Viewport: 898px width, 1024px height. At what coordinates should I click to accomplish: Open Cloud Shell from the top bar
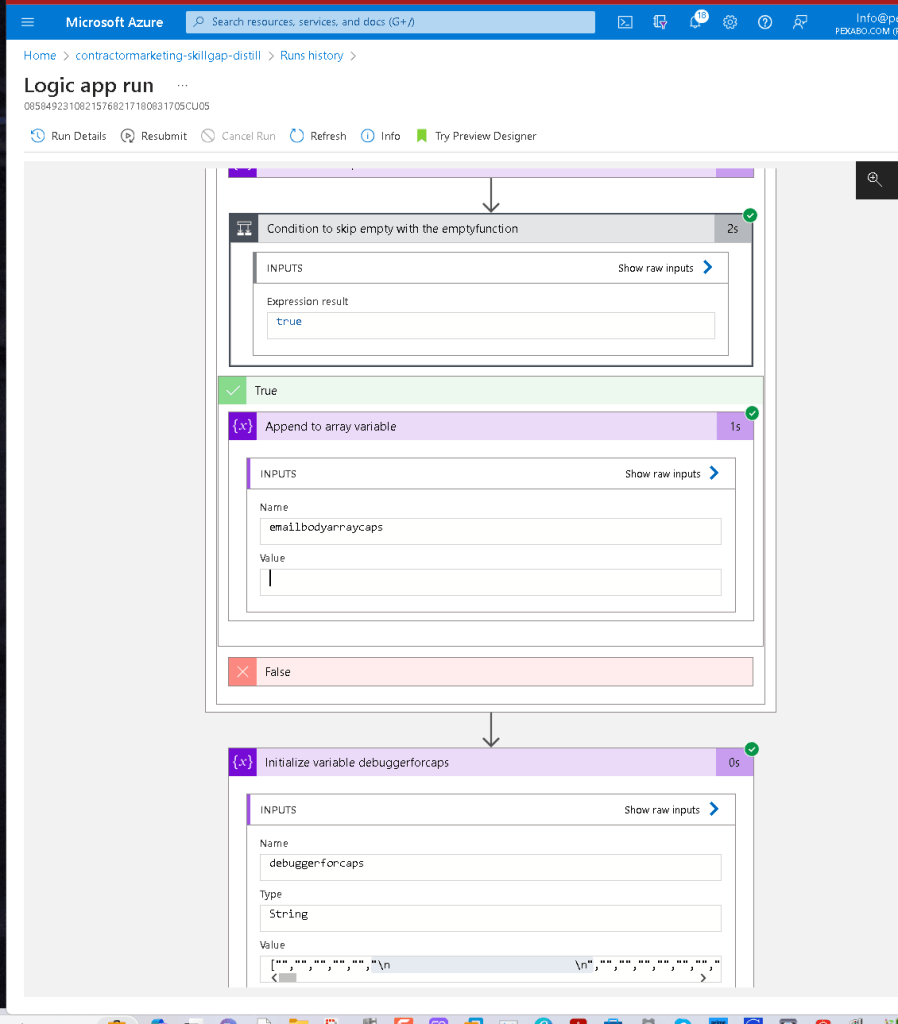(x=625, y=22)
